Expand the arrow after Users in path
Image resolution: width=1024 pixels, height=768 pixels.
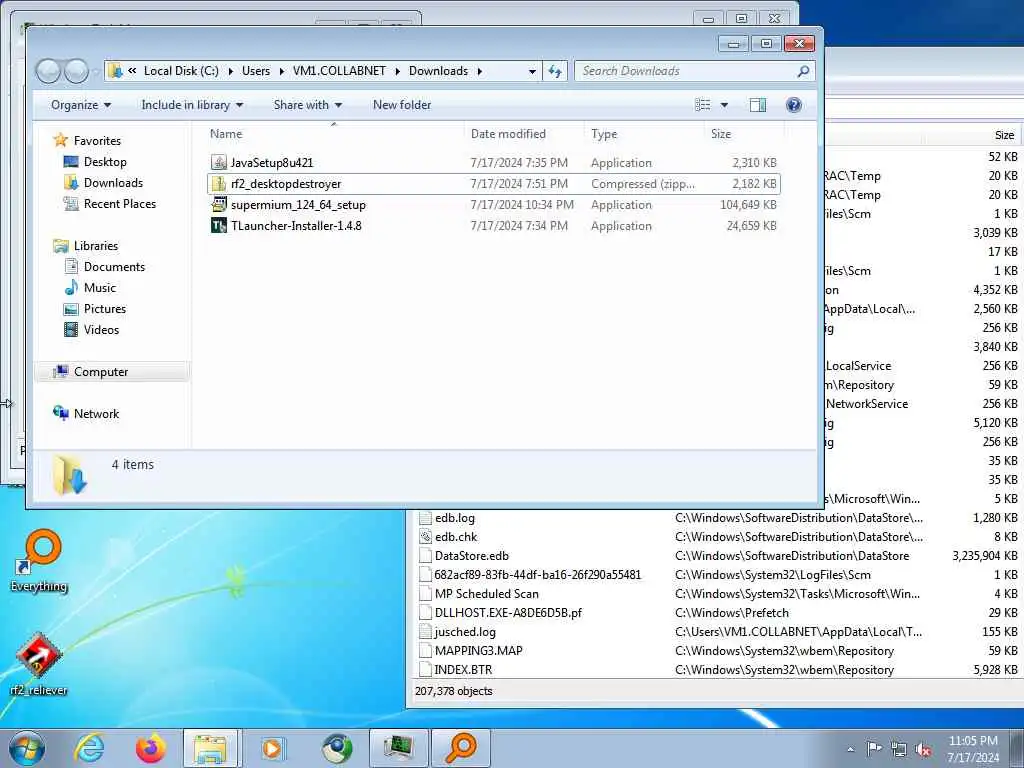281,71
